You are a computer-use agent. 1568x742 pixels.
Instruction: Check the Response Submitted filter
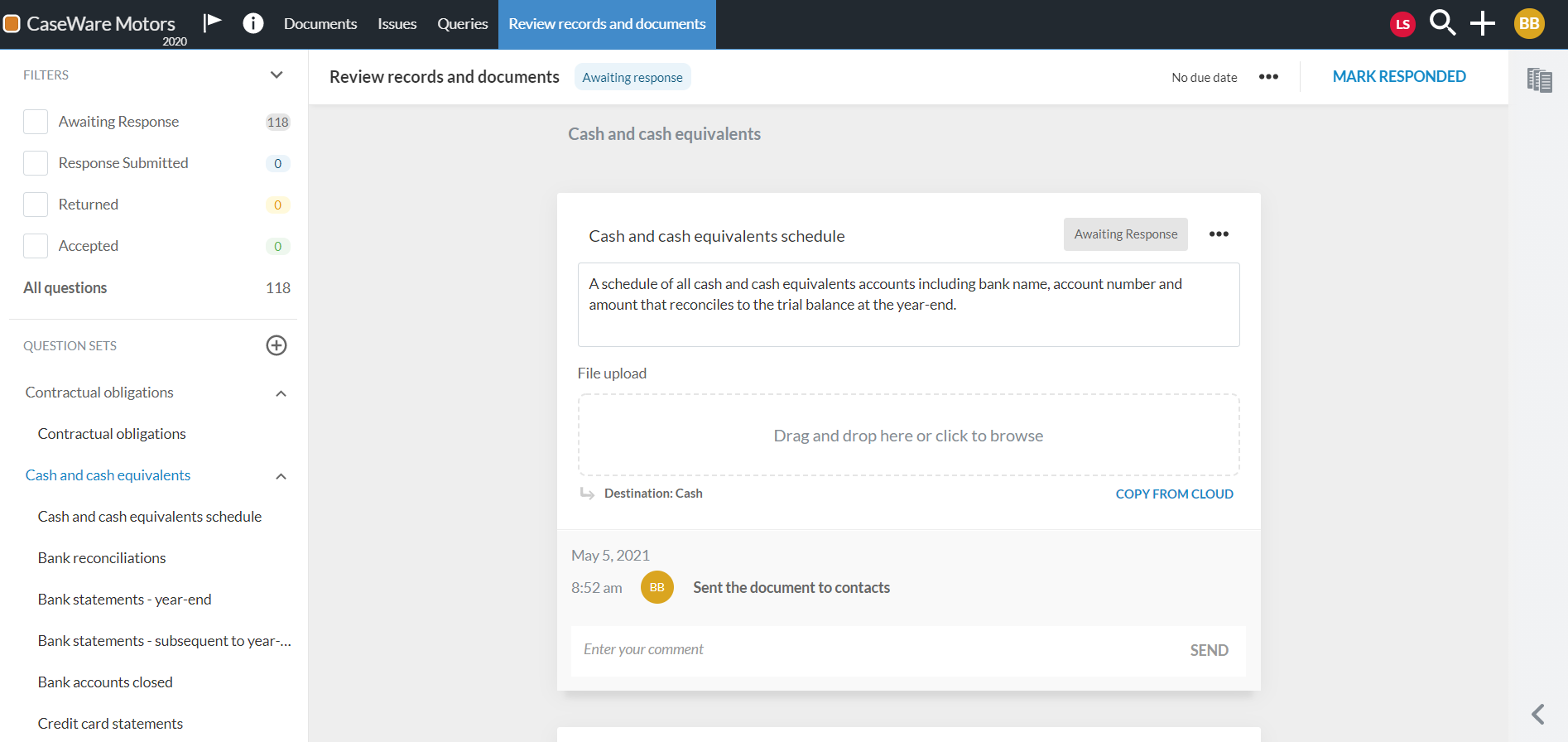click(36, 163)
